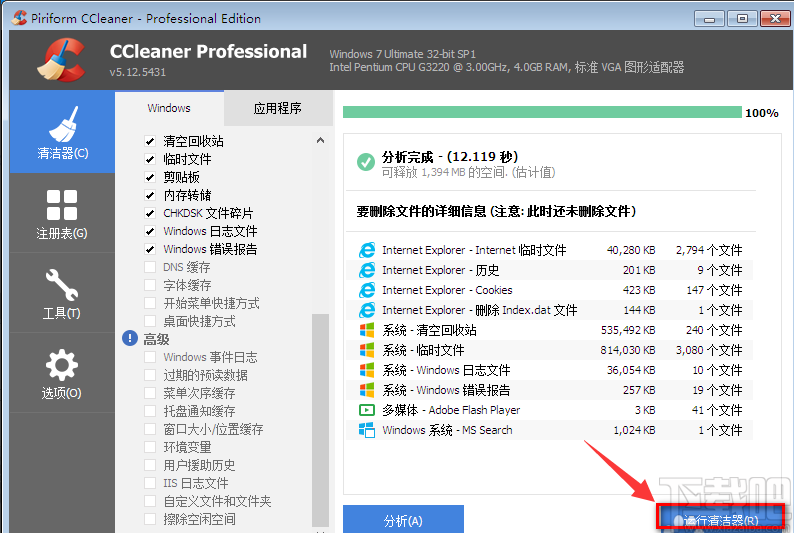Open the Tools (工具) section
This screenshot has height=533, width=794.
[x=62, y=293]
